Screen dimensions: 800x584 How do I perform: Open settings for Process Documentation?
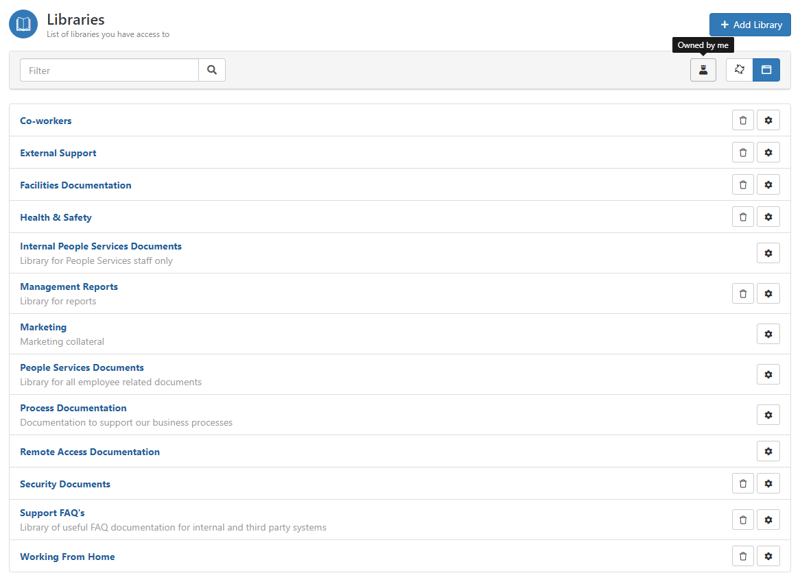768,415
